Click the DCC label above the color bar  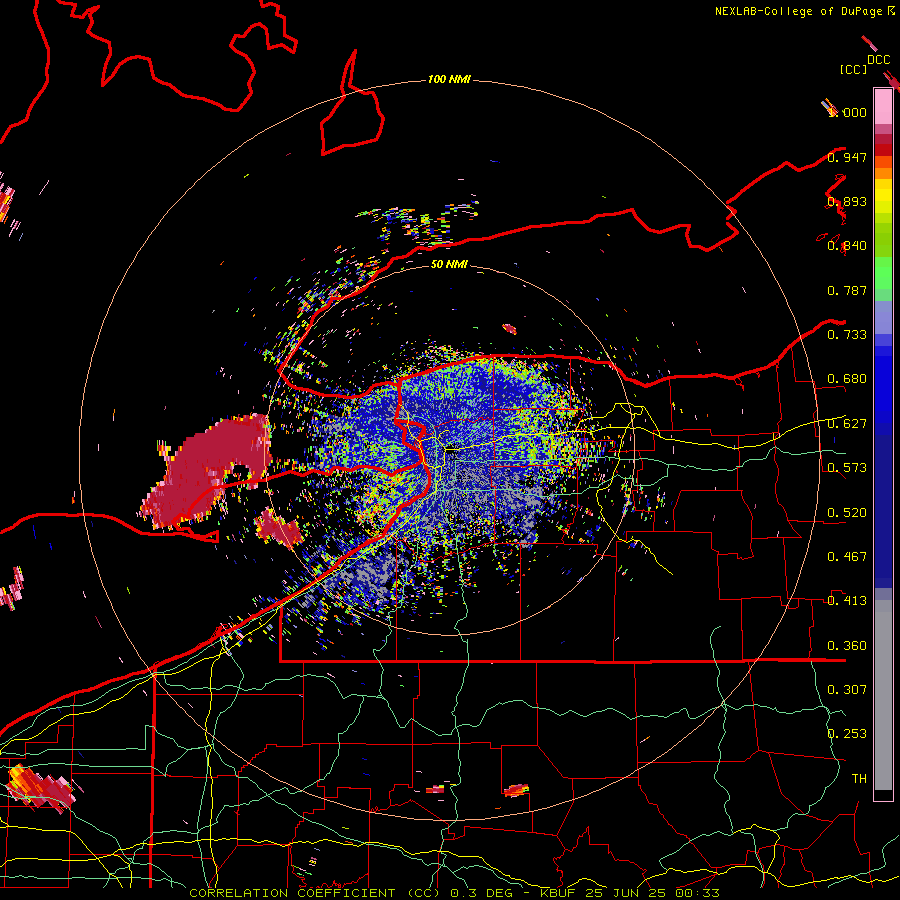point(878,59)
